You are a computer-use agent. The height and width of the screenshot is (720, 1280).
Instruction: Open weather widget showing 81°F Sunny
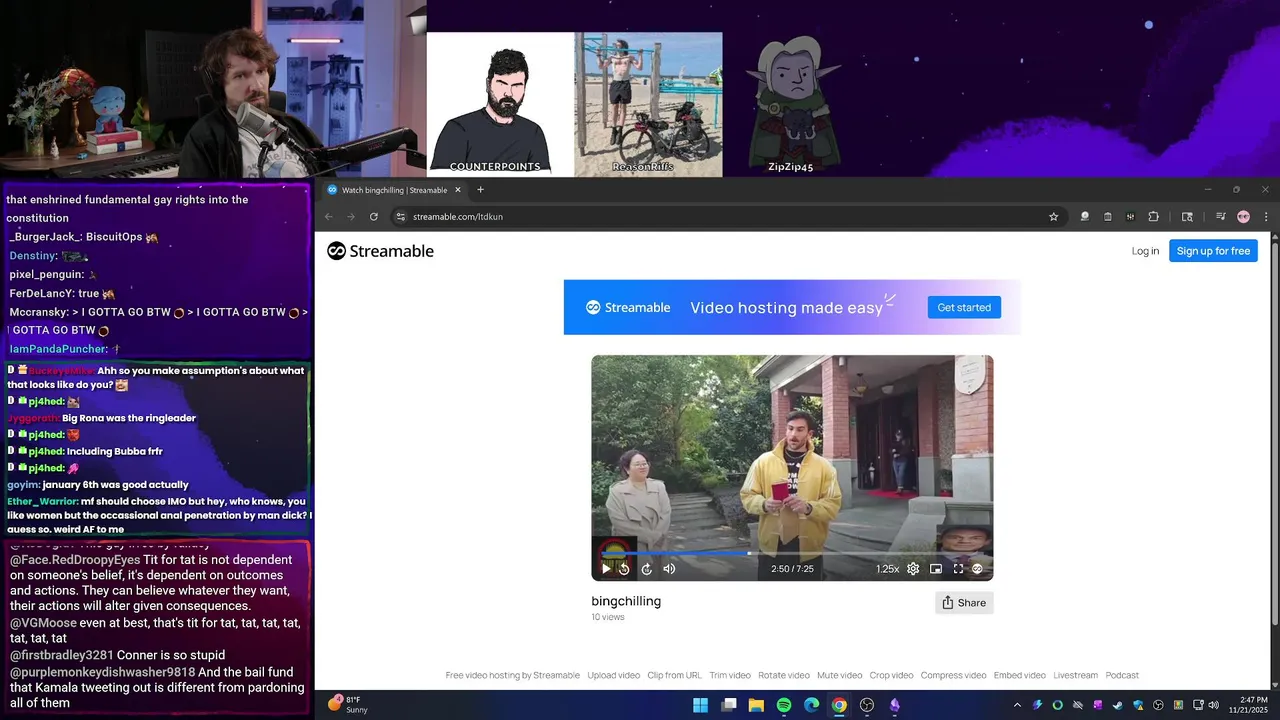click(x=348, y=705)
